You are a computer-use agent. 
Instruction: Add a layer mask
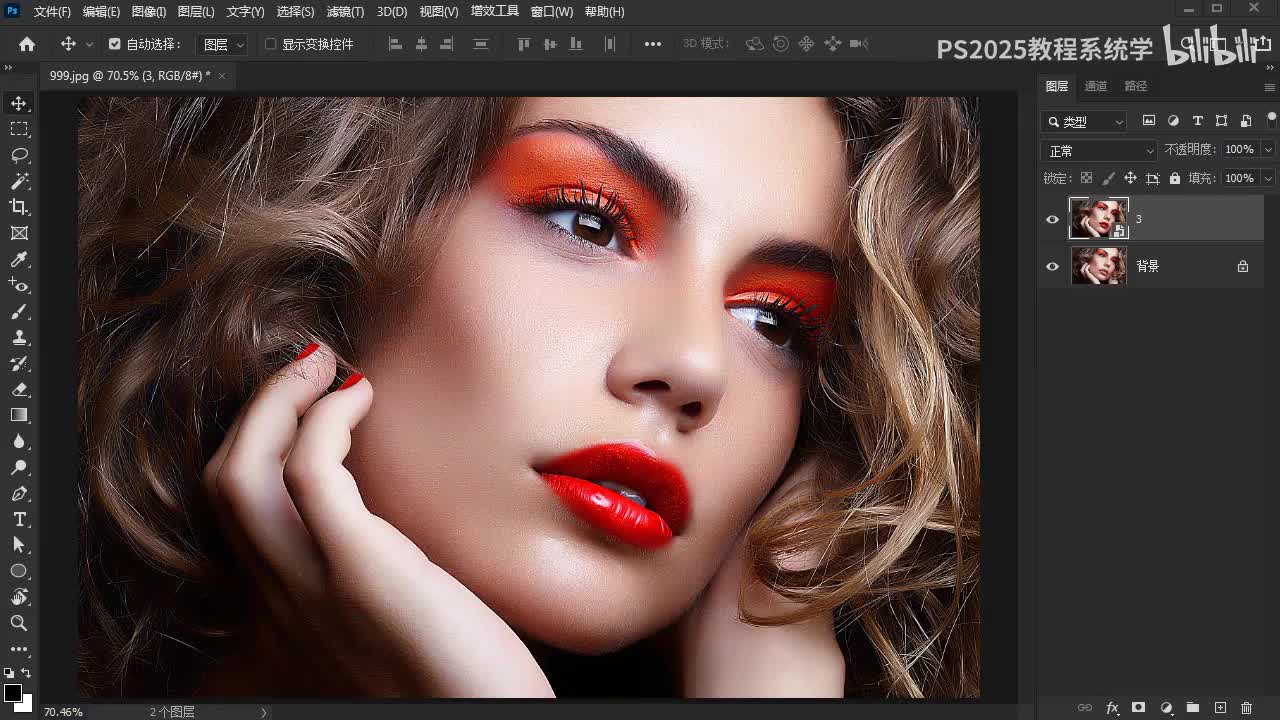click(x=1138, y=708)
